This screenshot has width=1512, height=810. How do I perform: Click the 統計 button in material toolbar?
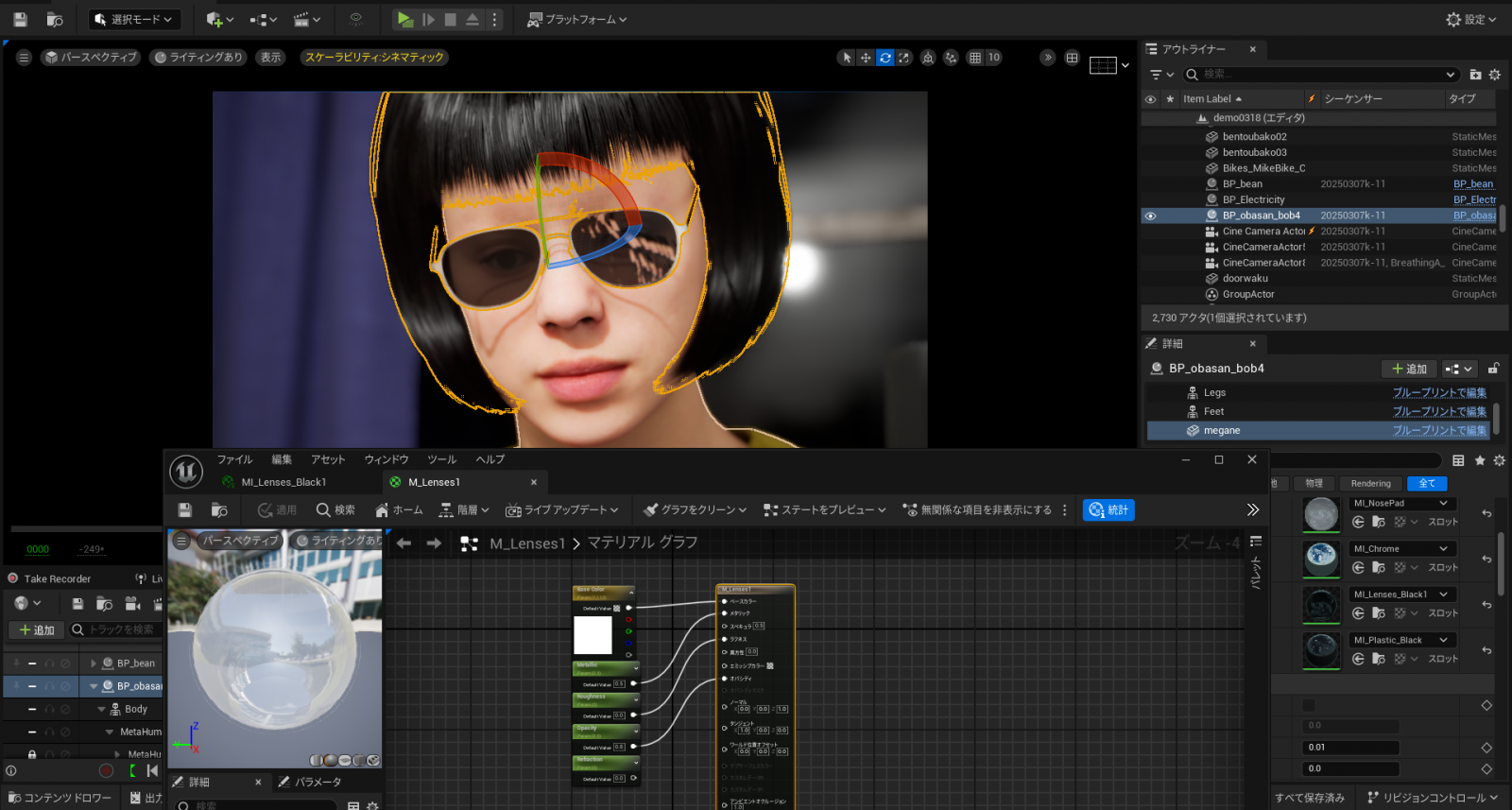point(1108,510)
